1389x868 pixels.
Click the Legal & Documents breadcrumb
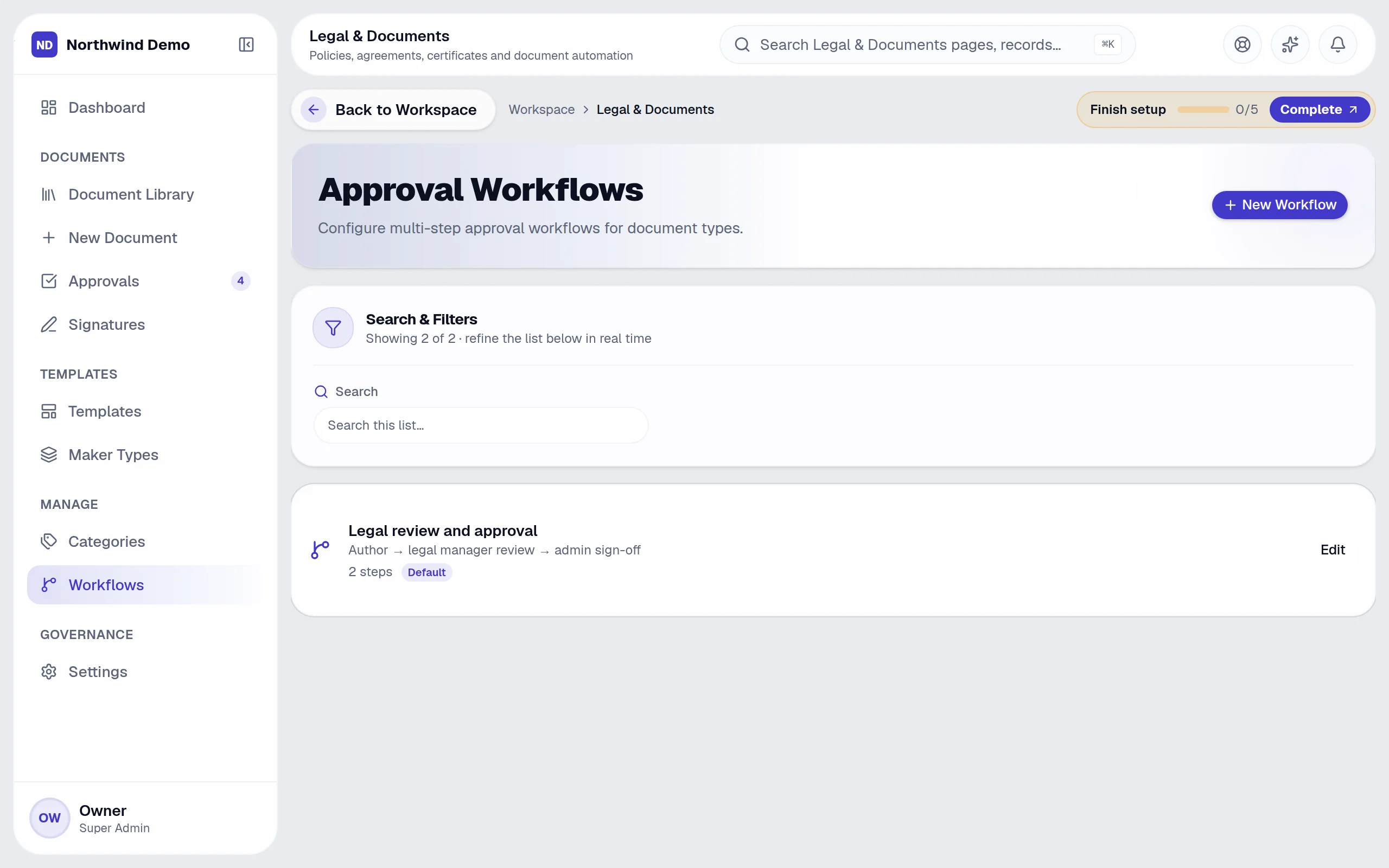click(x=655, y=110)
